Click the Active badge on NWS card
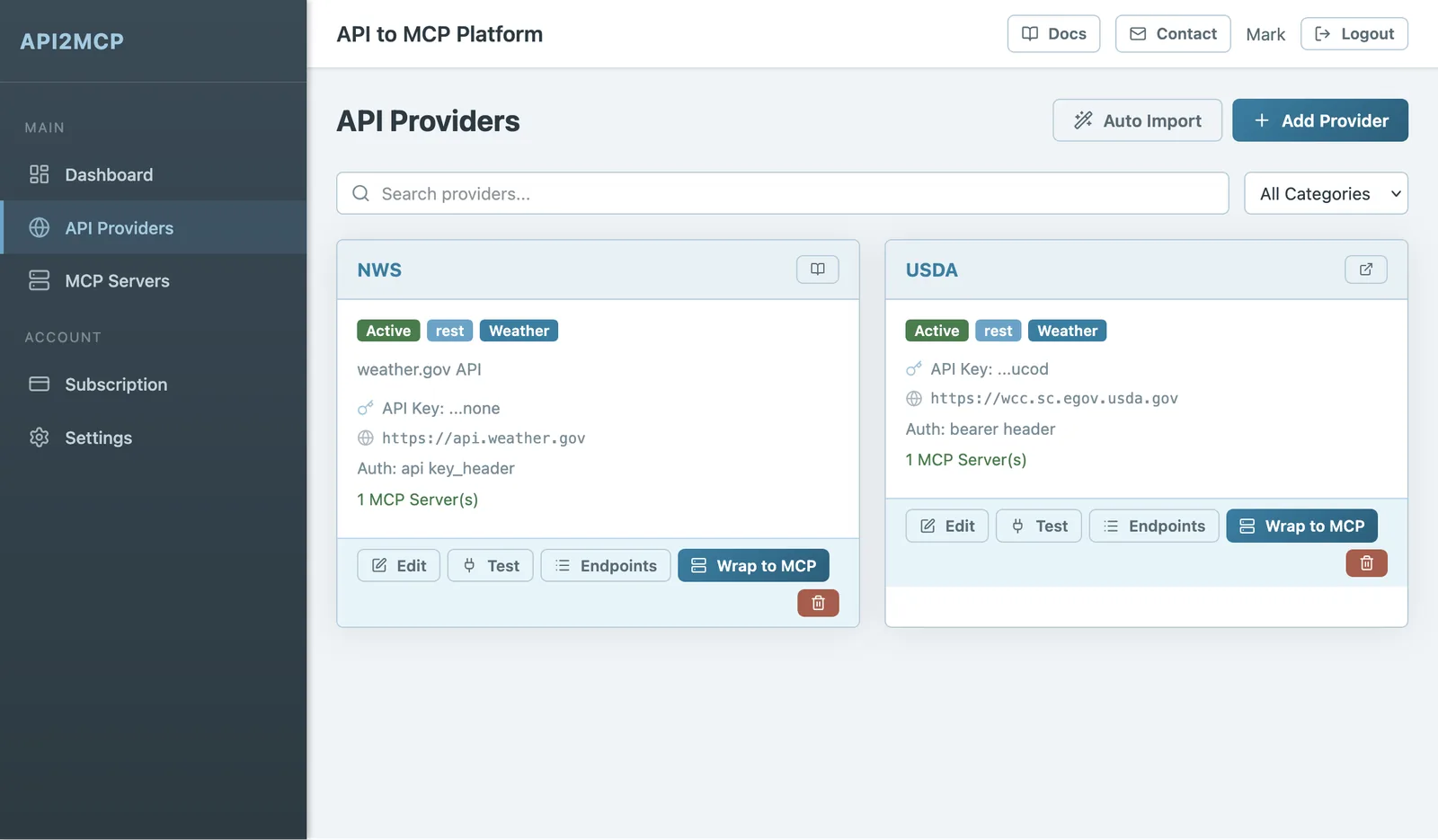The height and width of the screenshot is (840, 1438). click(388, 331)
